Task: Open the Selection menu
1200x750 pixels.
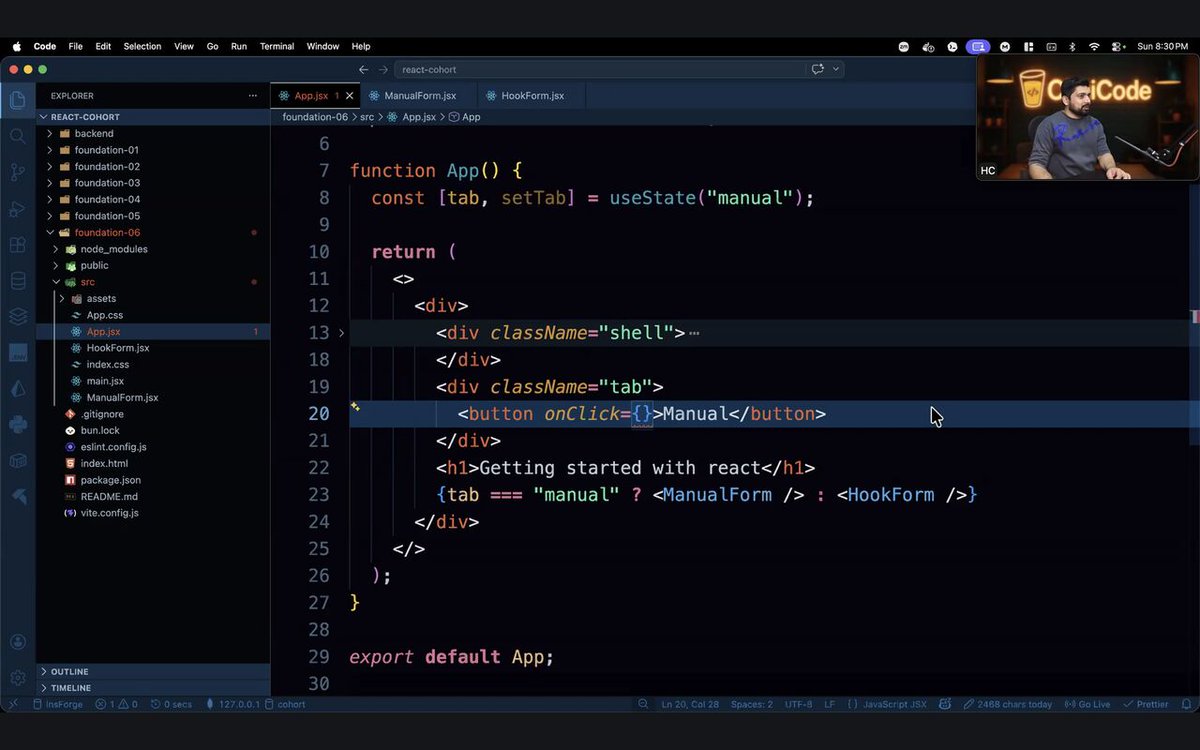Action: [142, 46]
